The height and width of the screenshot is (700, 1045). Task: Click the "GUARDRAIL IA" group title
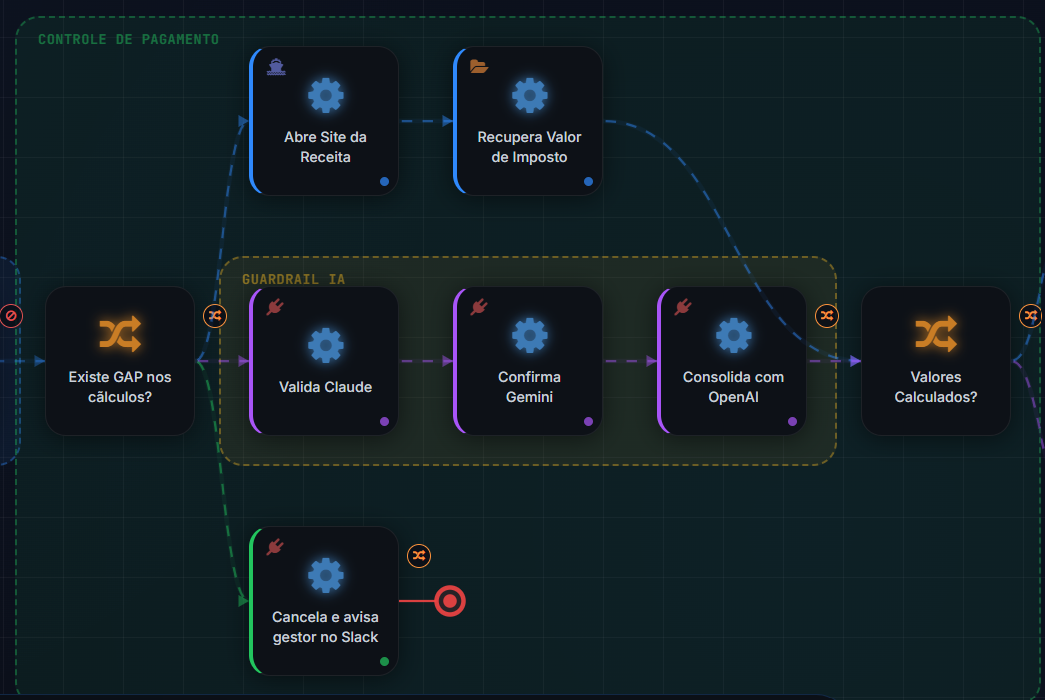tap(294, 279)
